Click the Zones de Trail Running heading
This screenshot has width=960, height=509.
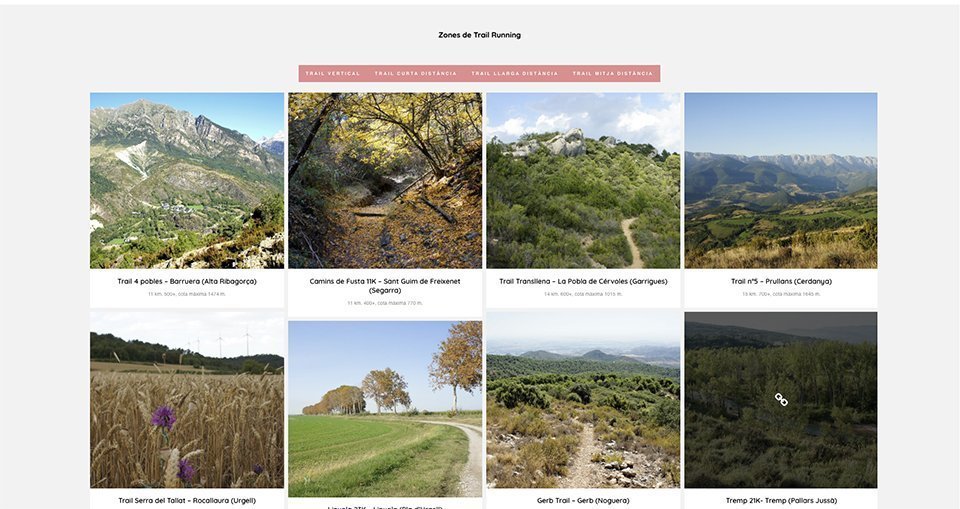point(479,35)
